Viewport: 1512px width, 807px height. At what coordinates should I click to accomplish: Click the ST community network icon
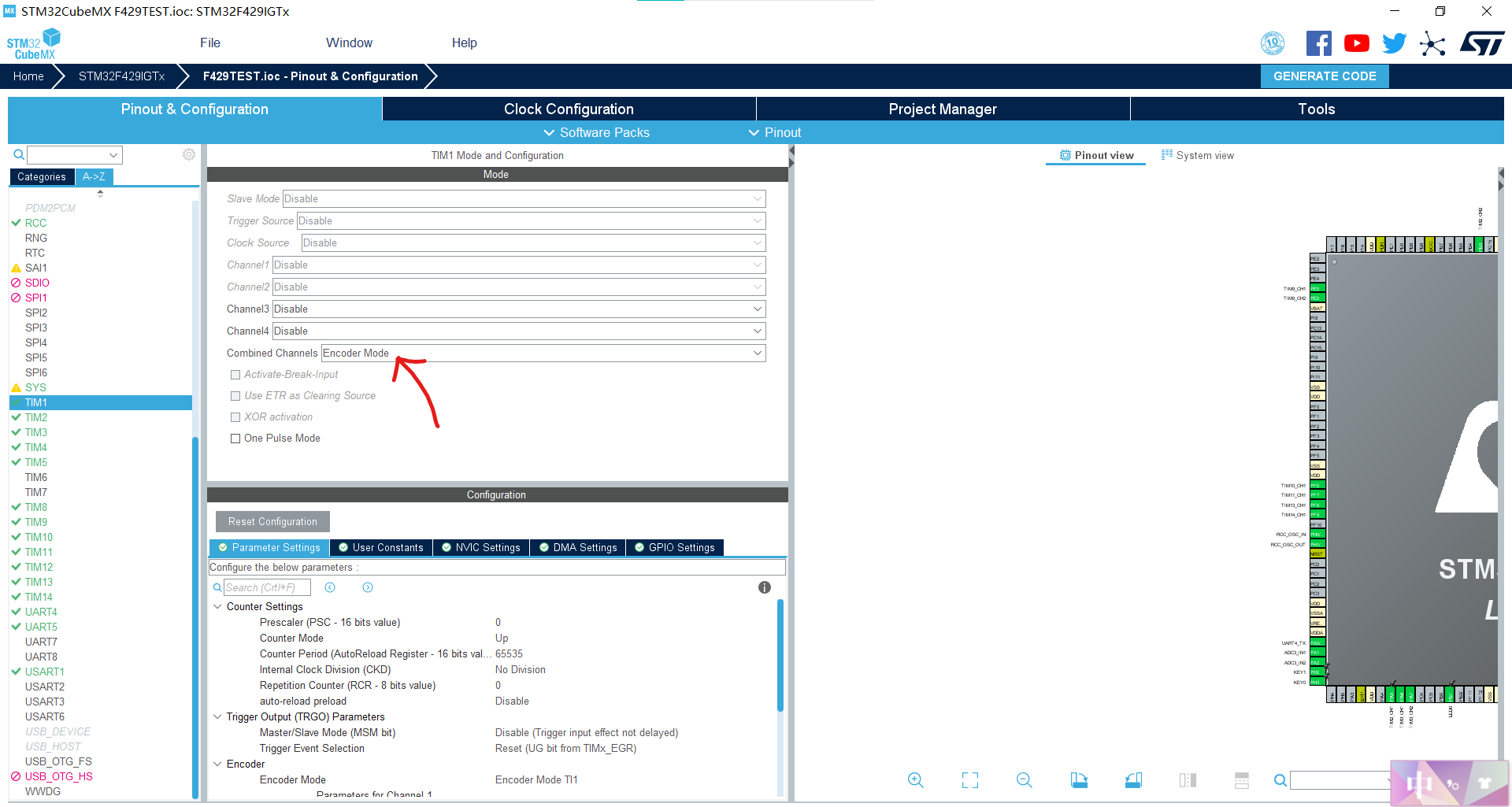1432,43
